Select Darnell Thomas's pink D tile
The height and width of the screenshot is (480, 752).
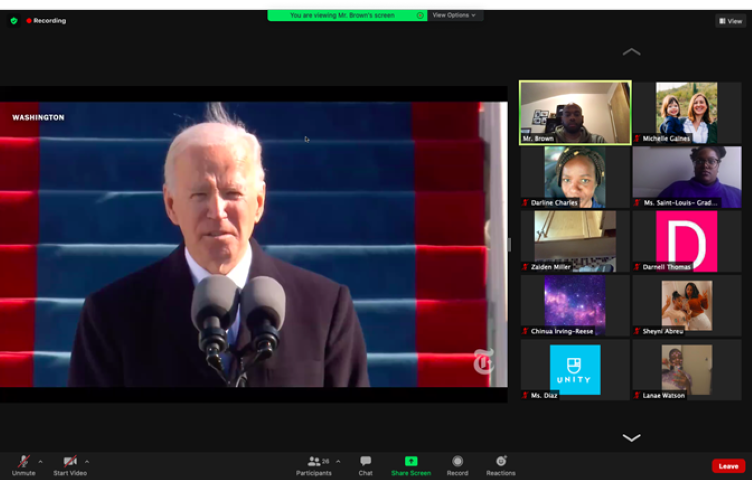tap(686, 240)
